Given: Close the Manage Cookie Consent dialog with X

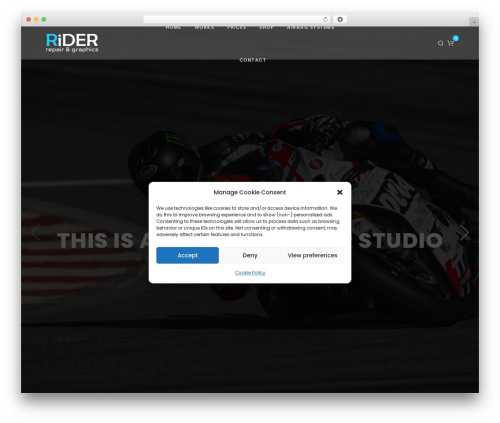Looking at the screenshot, I should 340,192.
